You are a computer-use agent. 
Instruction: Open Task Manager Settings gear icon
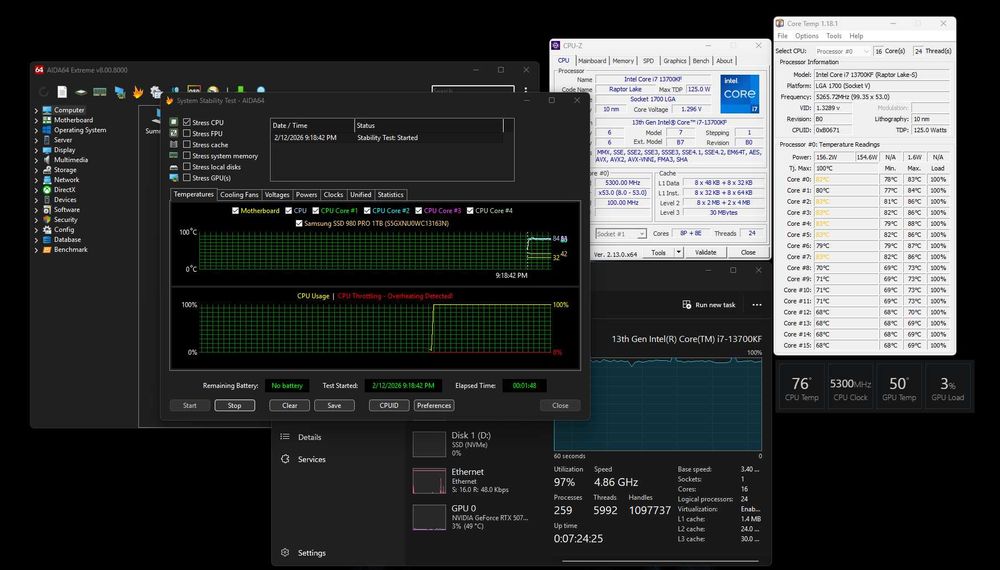click(285, 553)
